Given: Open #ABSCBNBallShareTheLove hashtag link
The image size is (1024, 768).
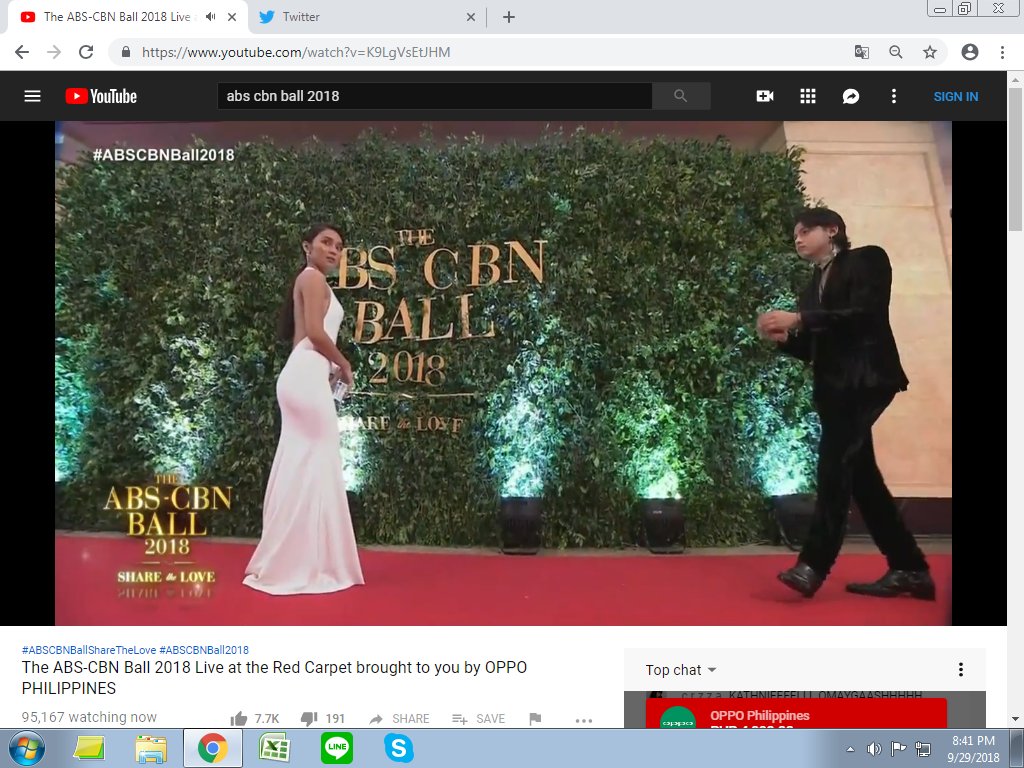Looking at the screenshot, I should [89, 650].
